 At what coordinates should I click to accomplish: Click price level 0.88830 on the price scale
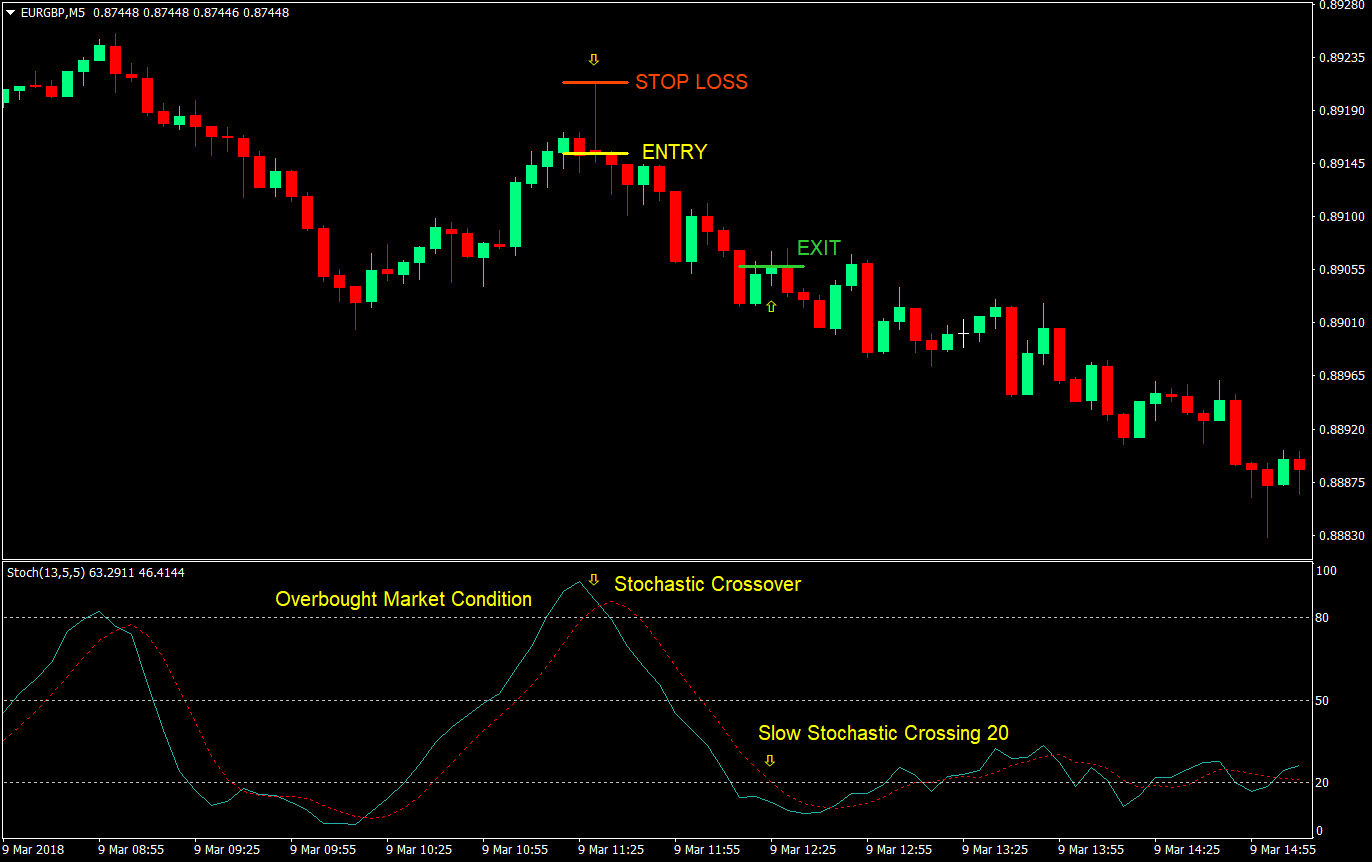click(x=1343, y=536)
